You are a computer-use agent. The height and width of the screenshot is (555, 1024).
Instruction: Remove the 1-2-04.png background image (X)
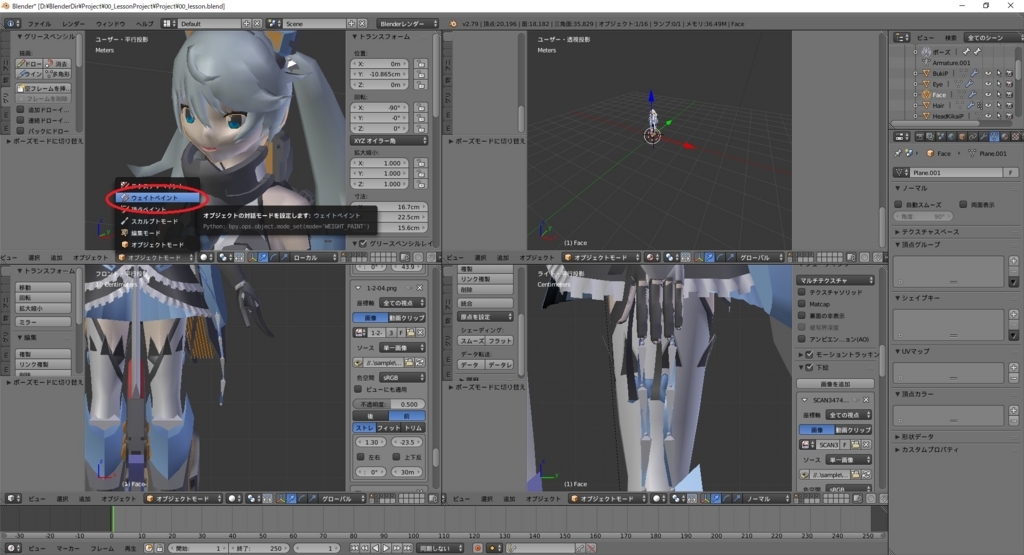pos(419,288)
